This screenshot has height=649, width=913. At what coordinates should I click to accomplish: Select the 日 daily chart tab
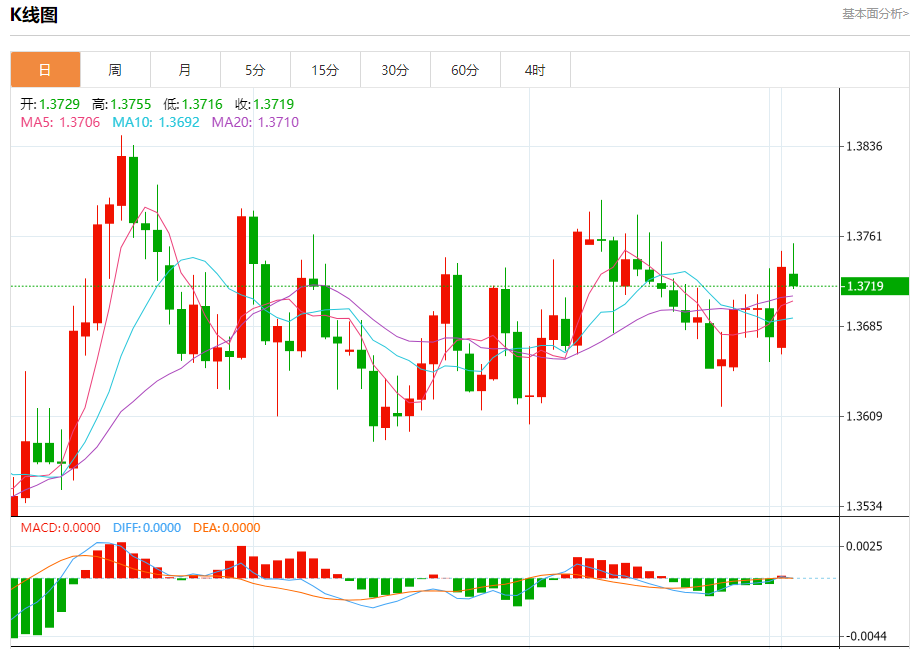coord(45,70)
